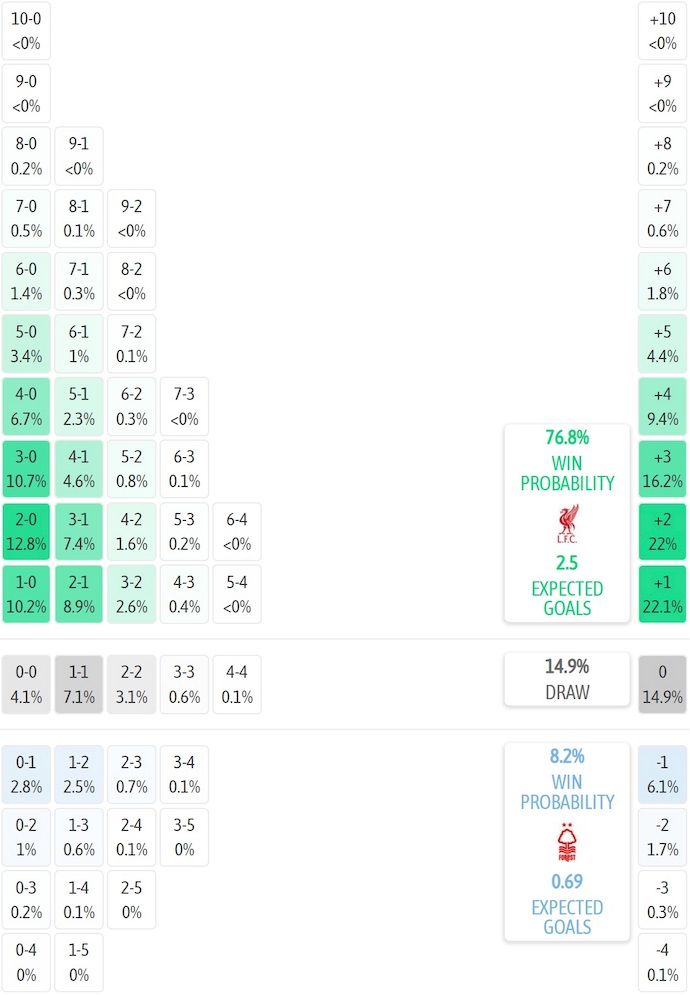Click the 14.9% draw card
The height and width of the screenshot is (995, 690).
pos(567,679)
